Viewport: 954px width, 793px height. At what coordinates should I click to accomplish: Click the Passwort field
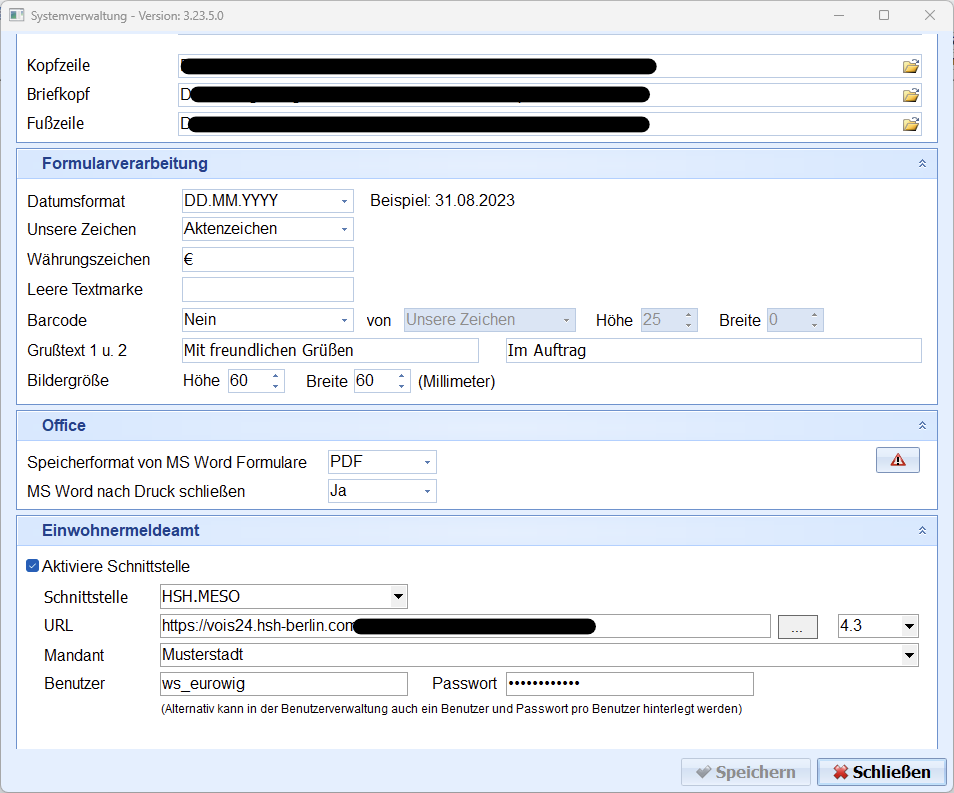(x=629, y=684)
